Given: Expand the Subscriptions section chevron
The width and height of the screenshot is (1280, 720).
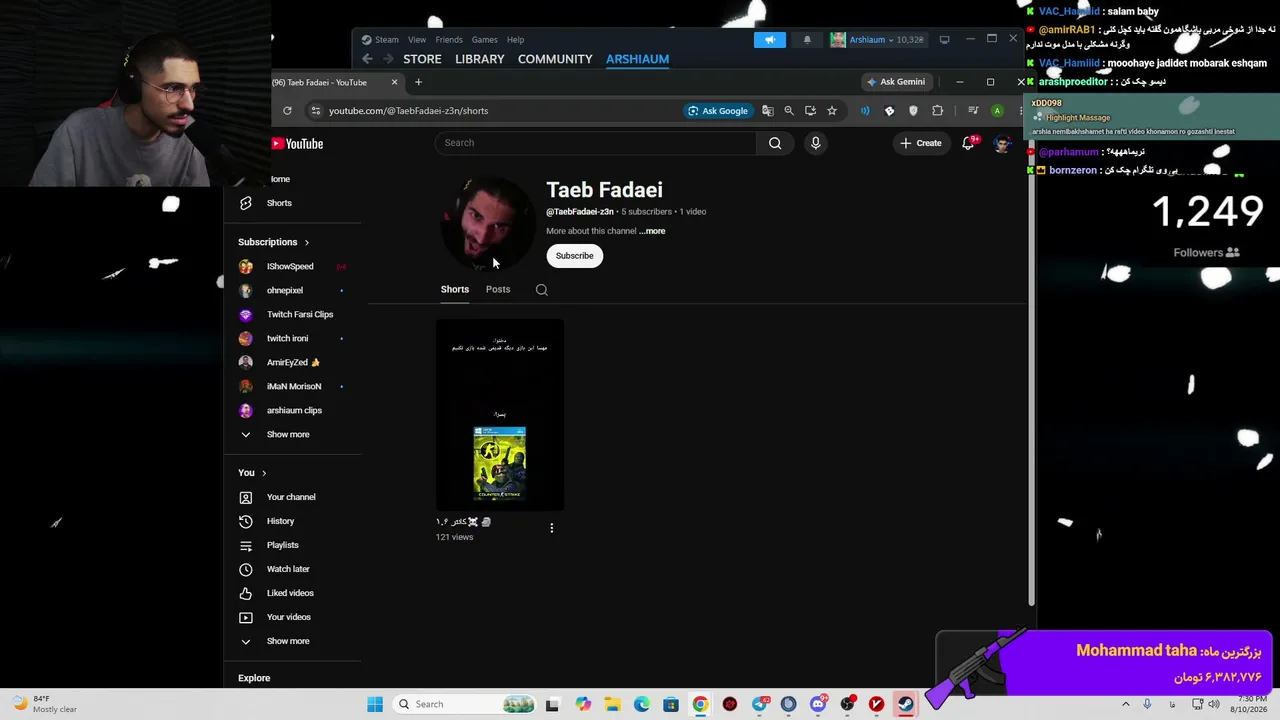Looking at the screenshot, I should pos(307,242).
